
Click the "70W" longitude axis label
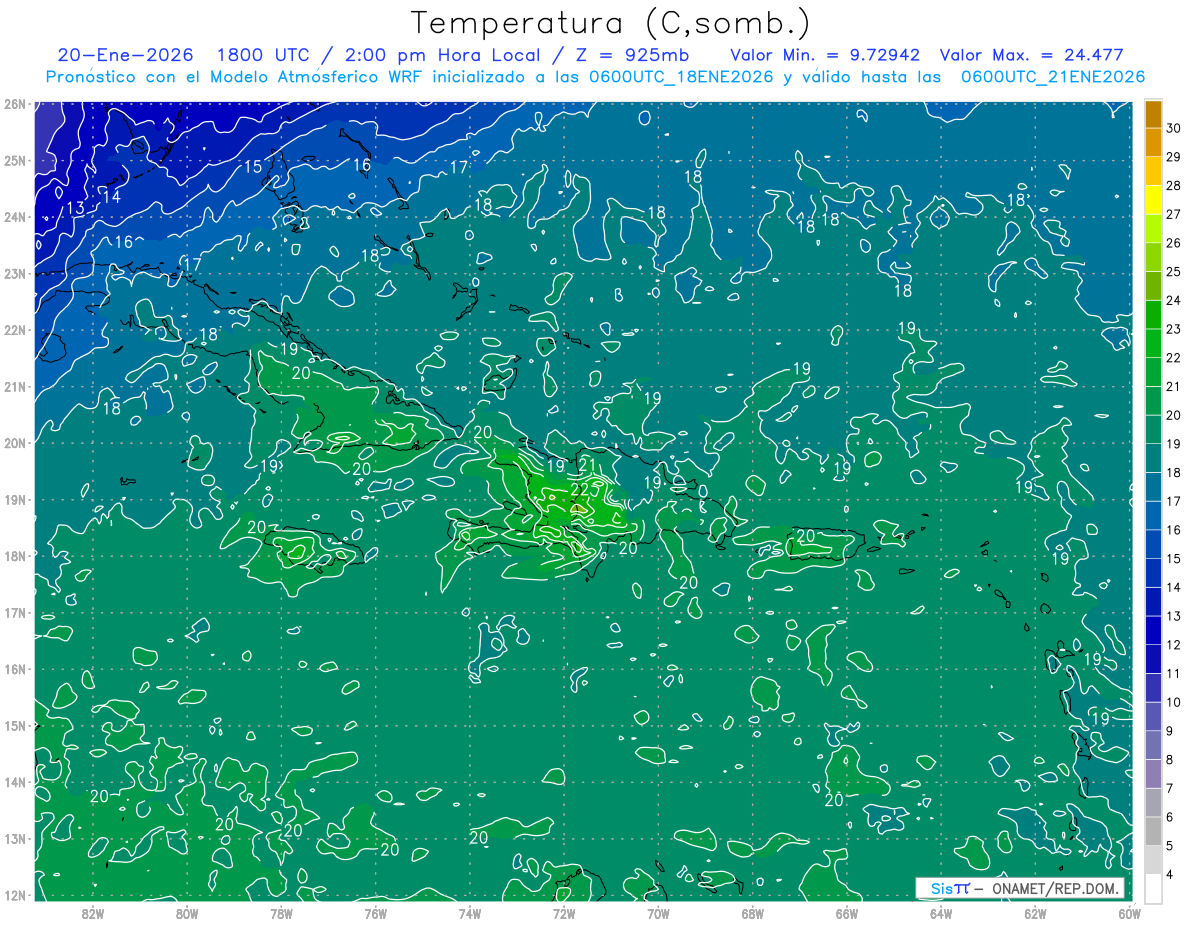point(658,913)
